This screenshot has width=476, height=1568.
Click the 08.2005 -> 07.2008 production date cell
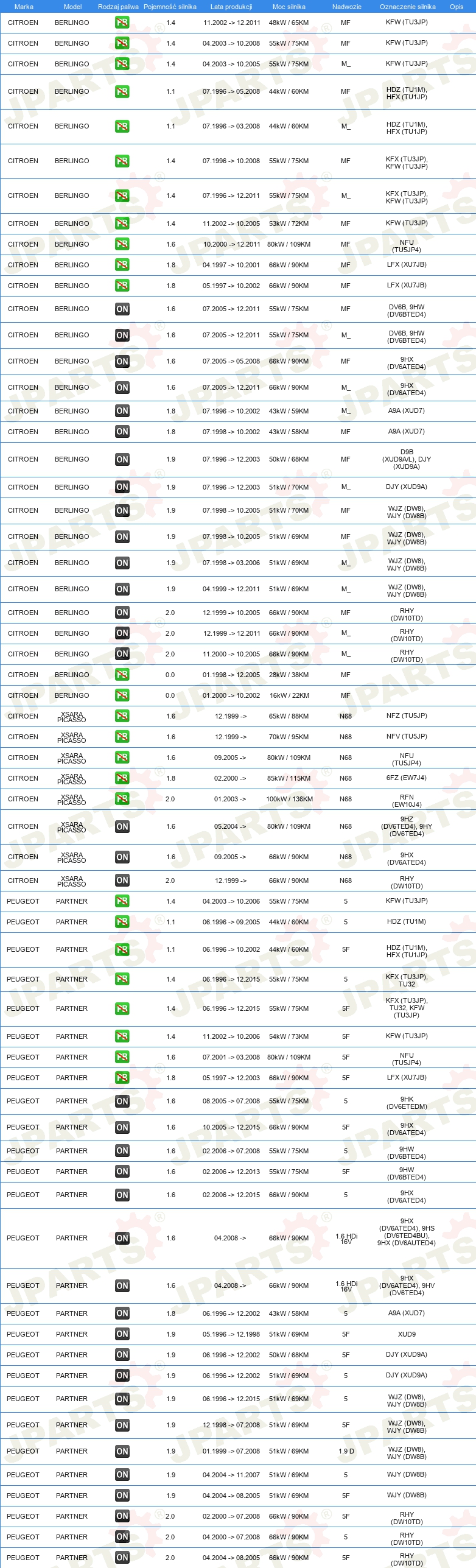coord(231,1101)
